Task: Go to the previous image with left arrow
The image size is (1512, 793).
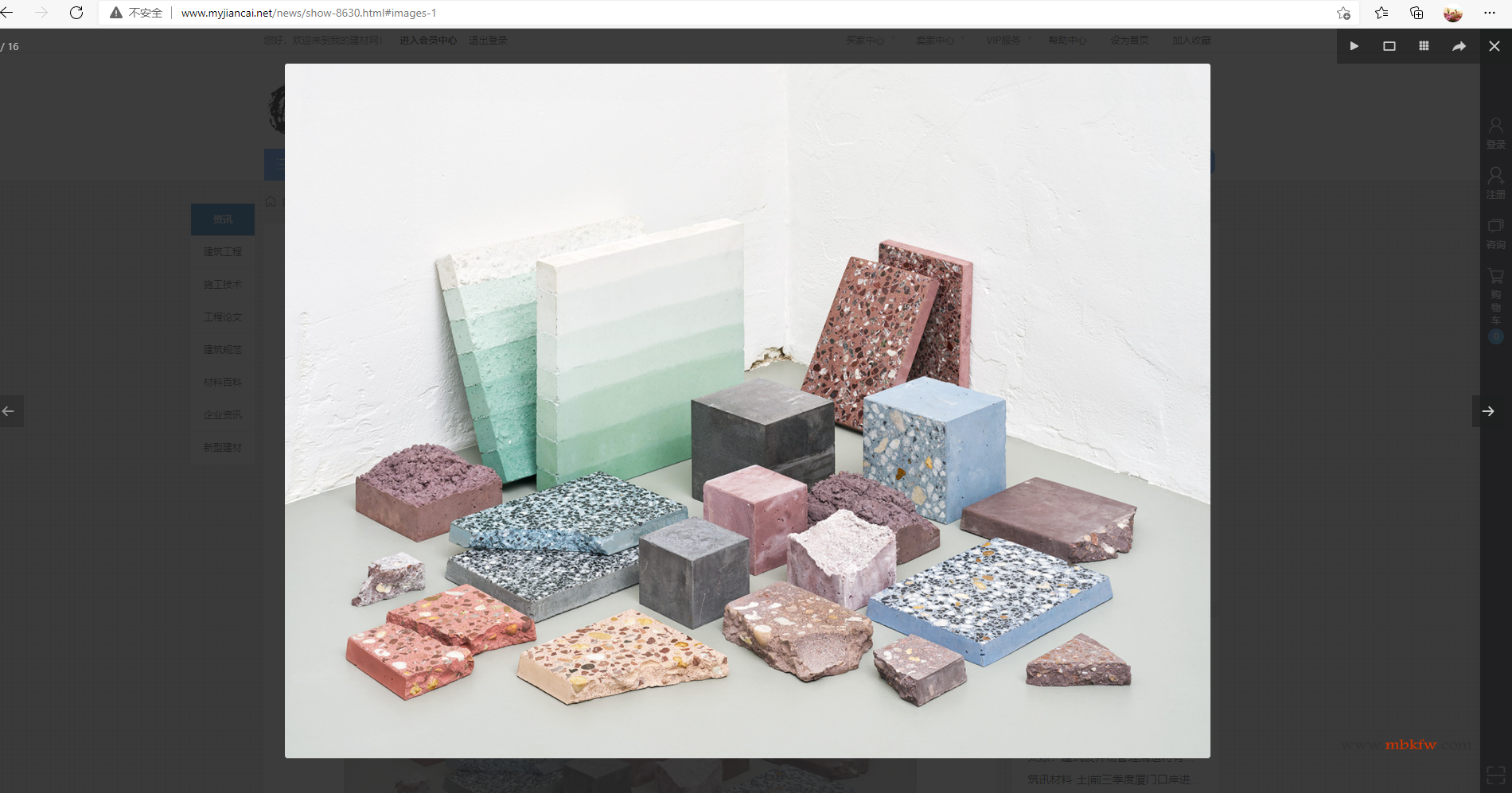Action: click(x=9, y=411)
